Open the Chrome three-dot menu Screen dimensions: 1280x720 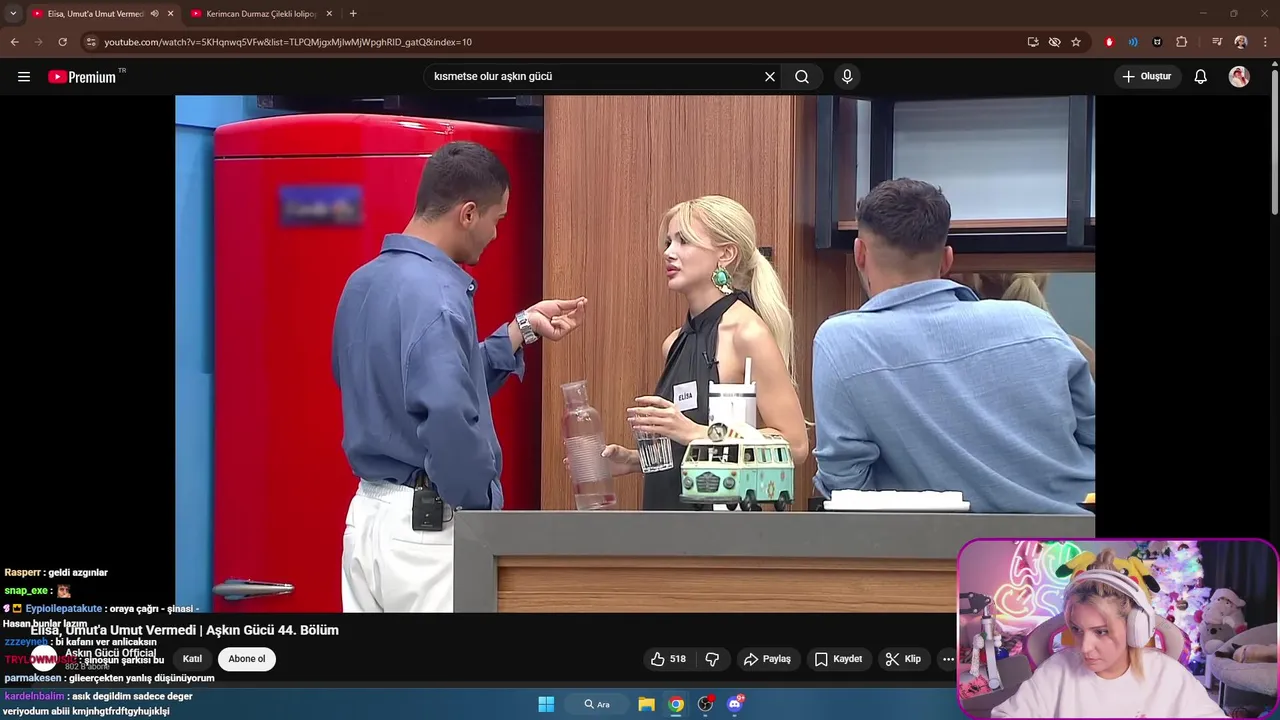click(x=1265, y=42)
